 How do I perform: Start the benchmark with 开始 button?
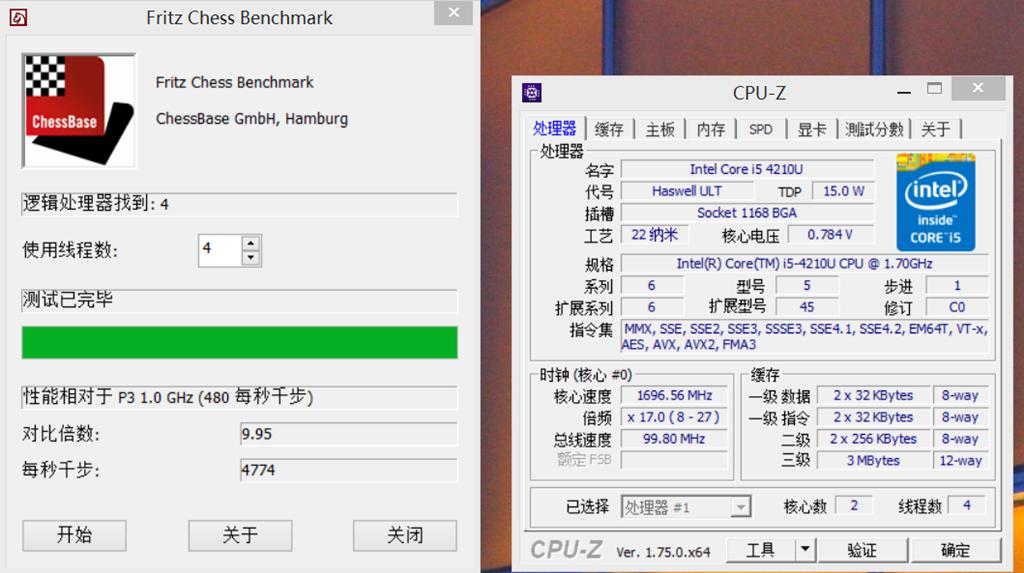coord(74,535)
